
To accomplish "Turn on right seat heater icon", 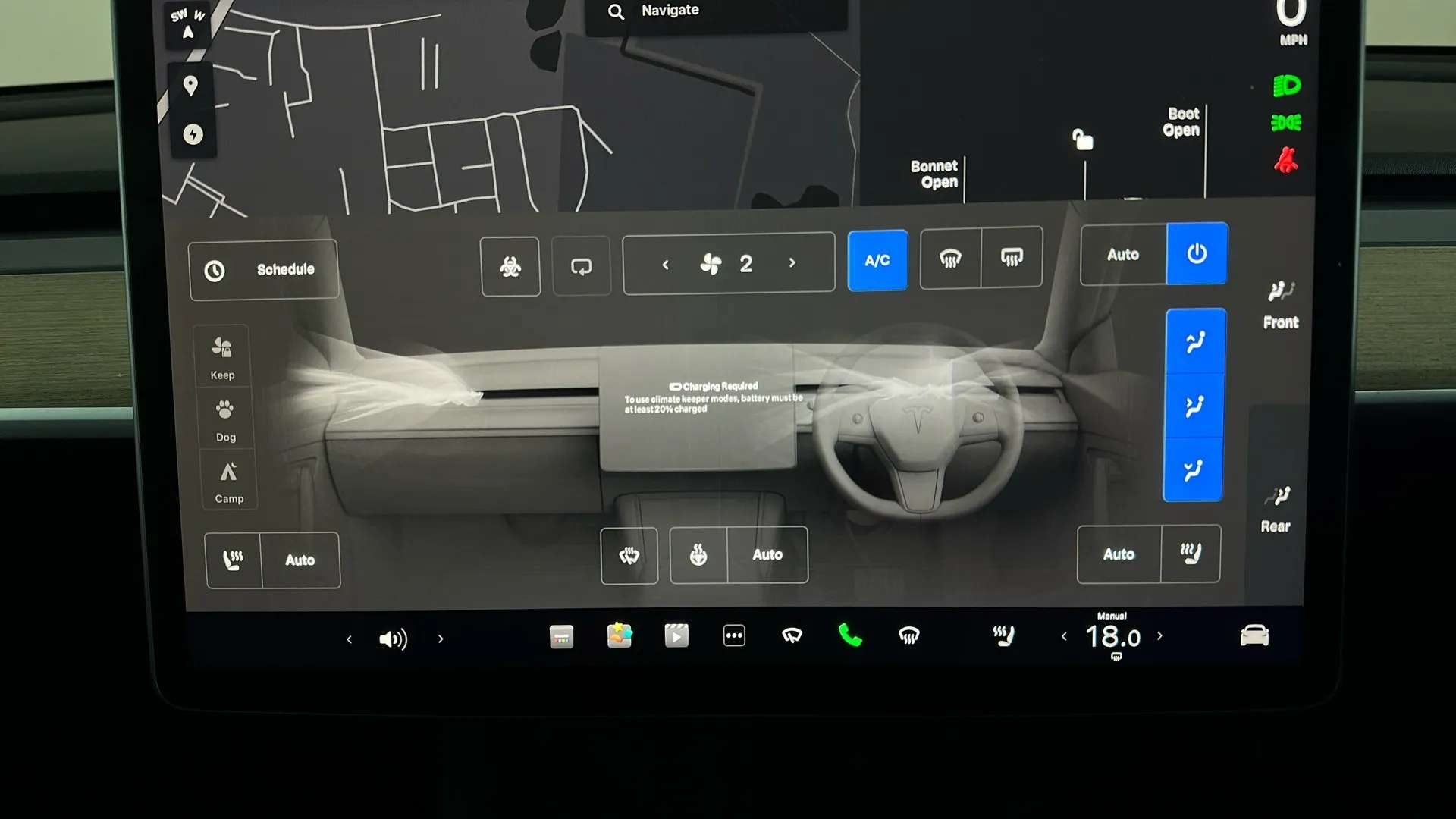I will 1191,554.
